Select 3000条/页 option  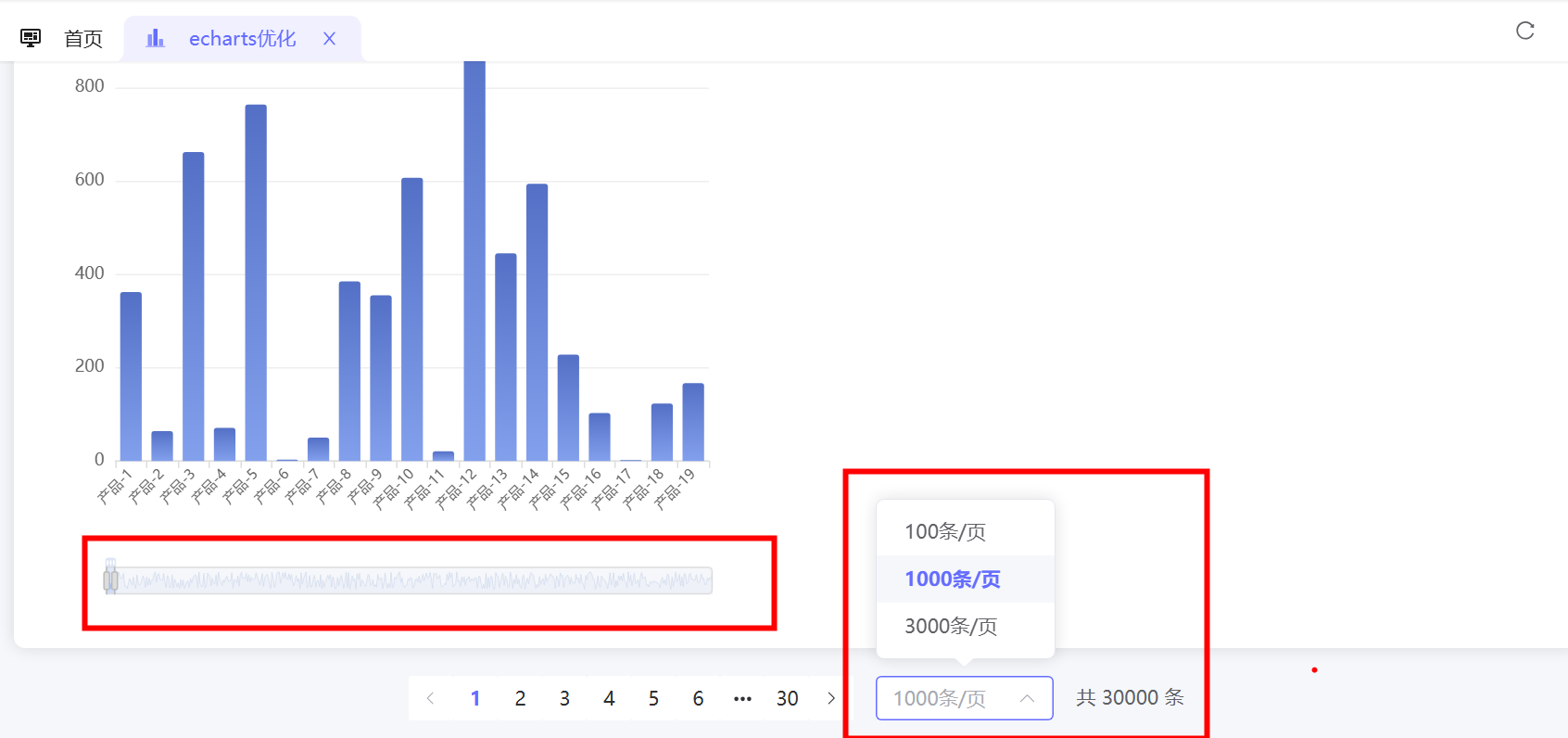(x=951, y=626)
